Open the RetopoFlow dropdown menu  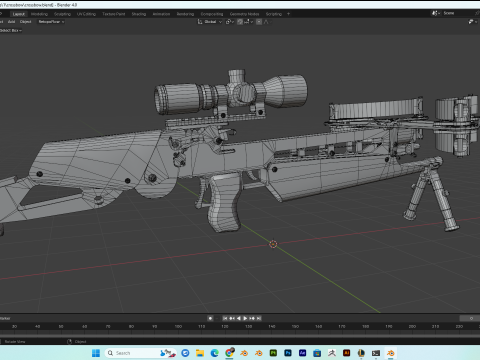click(x=51, y=22)
